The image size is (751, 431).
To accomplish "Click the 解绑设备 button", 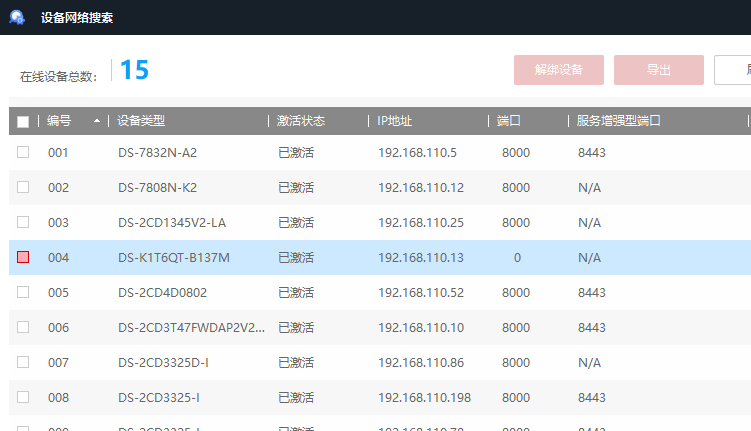I will (559, 70).
